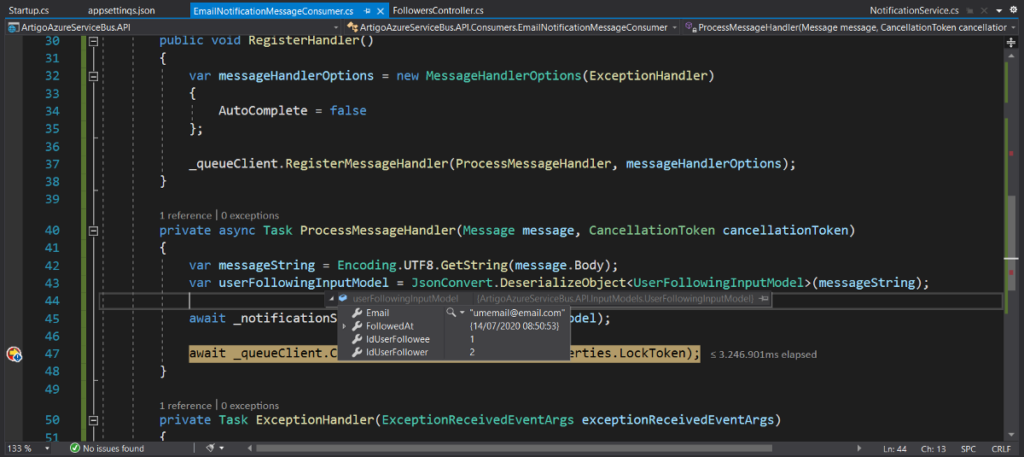Toggle the SPC indentation setting

click(x=968, y=449)
